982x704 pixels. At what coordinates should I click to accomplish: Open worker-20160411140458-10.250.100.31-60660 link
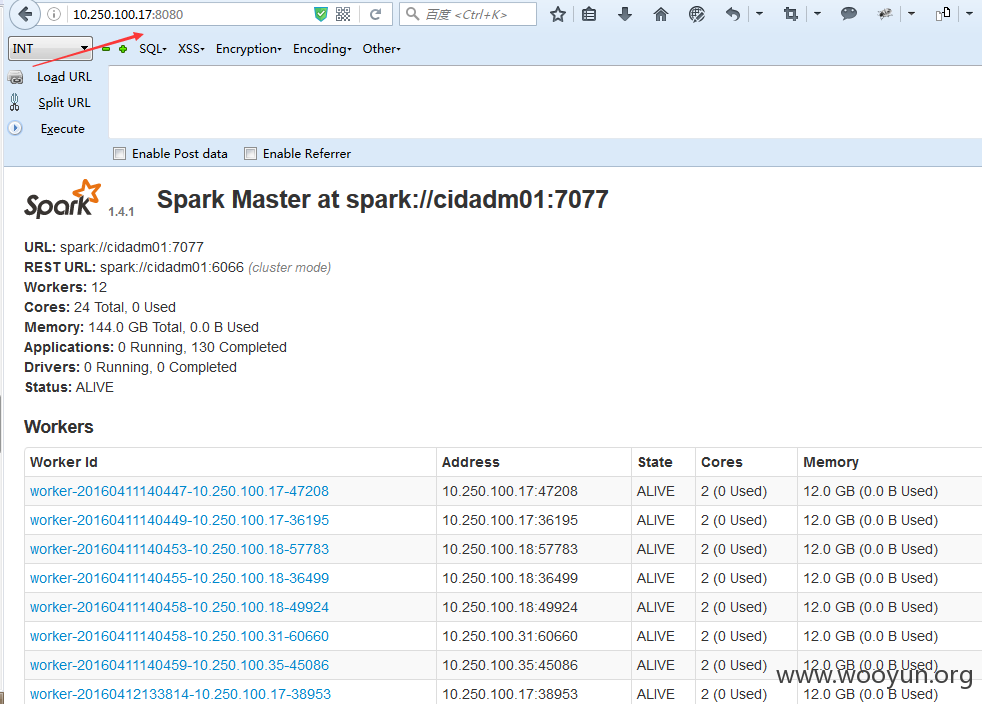(x=179, y=636)
